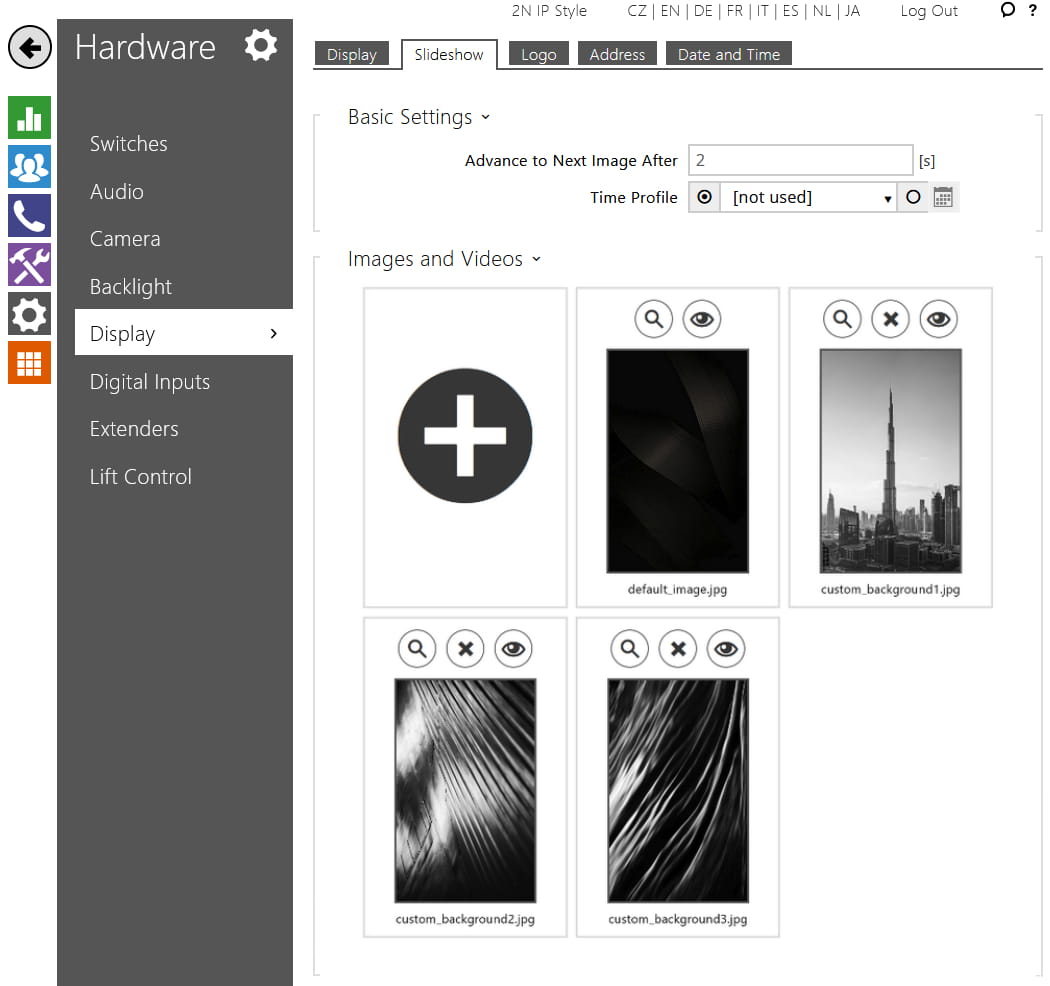Switch language to DE
The image size is (1050, 986).
click(x=703, y=11)
